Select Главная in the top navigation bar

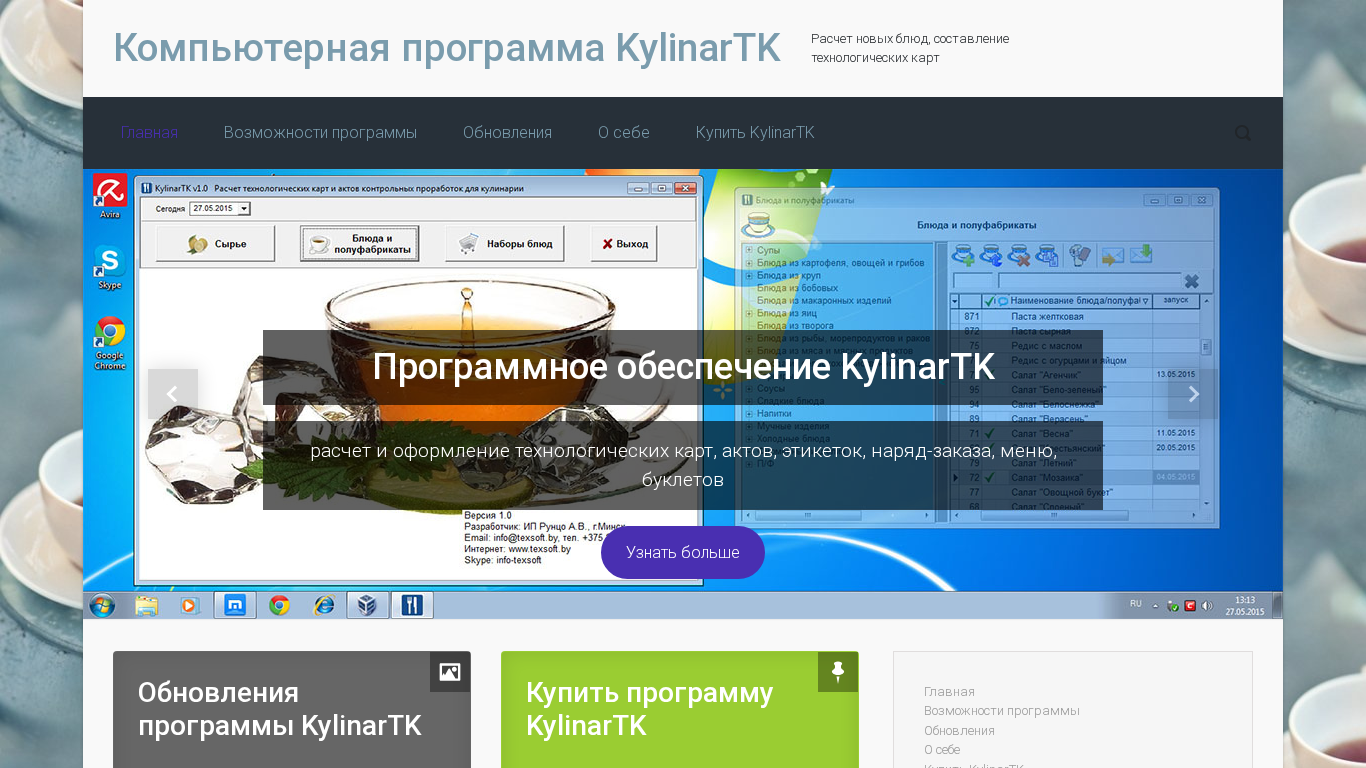(149, 133)
